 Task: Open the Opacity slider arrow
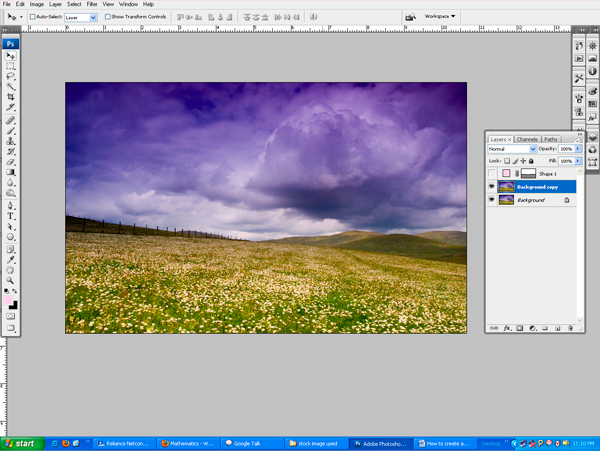click(578, 149)
